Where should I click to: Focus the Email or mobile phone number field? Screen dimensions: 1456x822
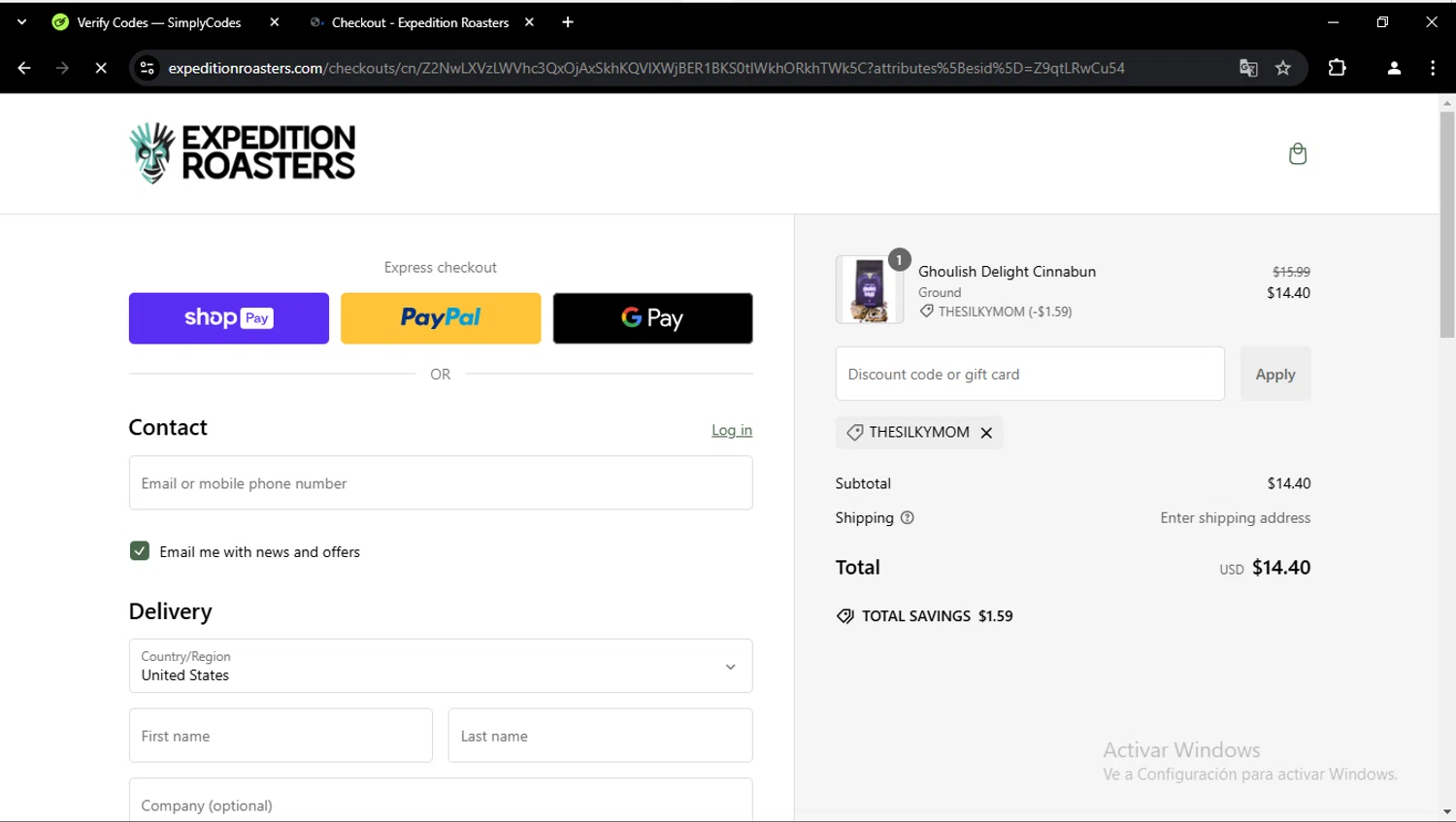pyautogui.click(x=441, y=483)
